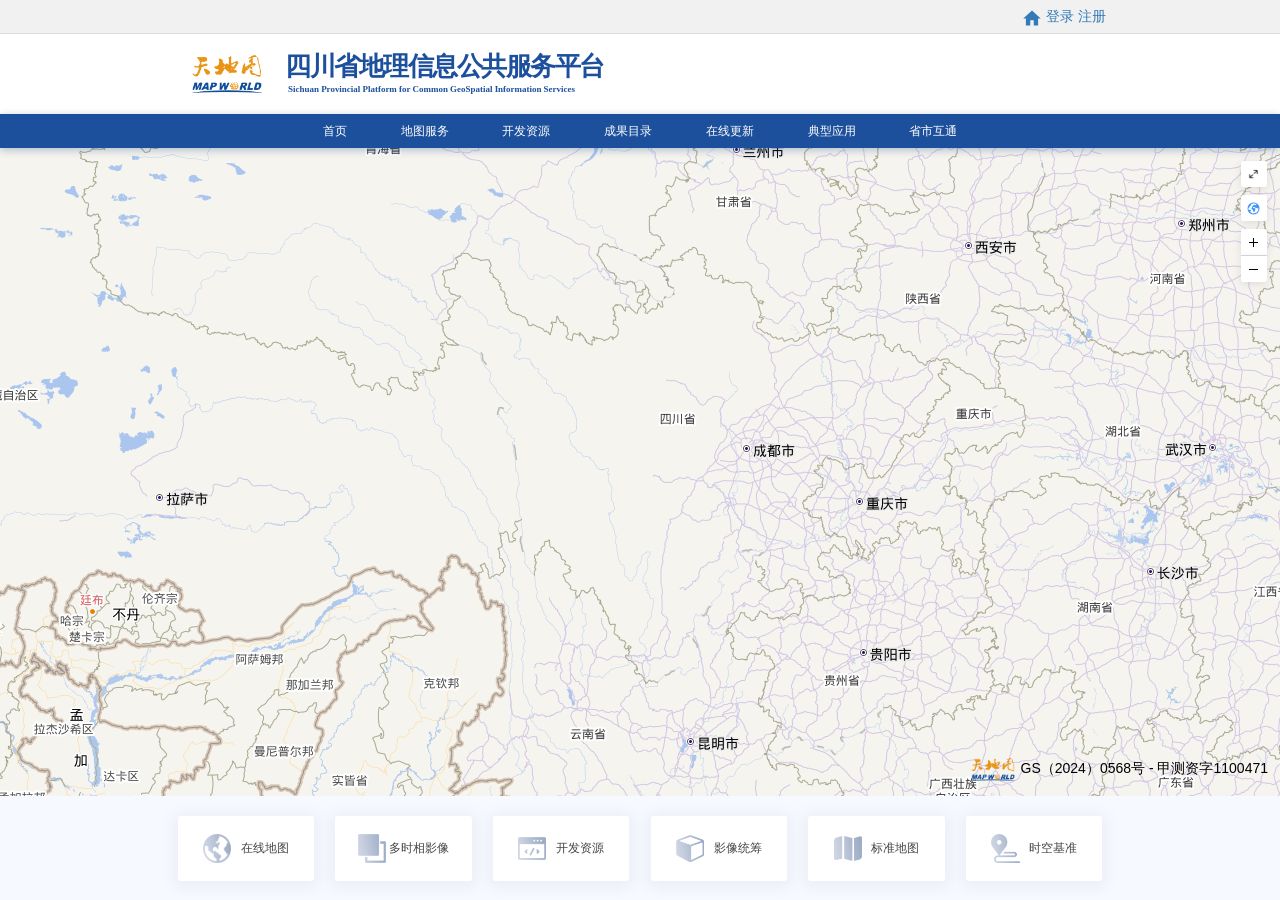
Task: Click the 多时相影像 layered squares icon
Action: click(372, 848)
